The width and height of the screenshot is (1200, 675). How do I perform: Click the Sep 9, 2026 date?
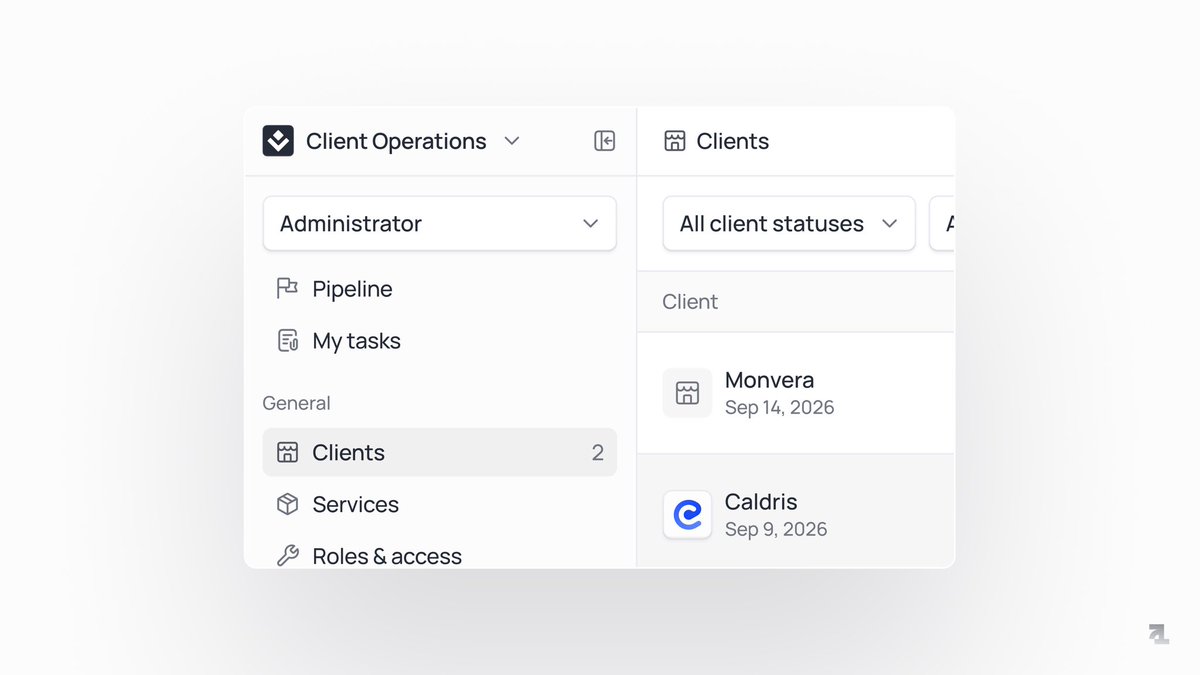776,529
